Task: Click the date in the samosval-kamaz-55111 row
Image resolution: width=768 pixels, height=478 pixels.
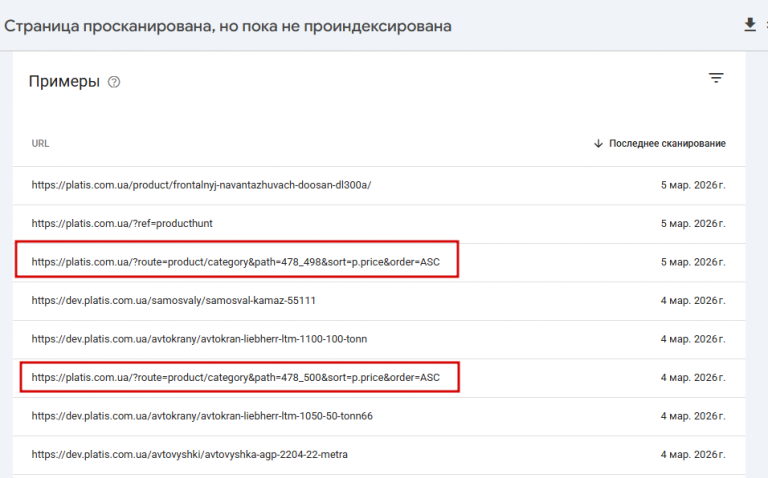Action: pyautogui.click(x=693, y=300)
